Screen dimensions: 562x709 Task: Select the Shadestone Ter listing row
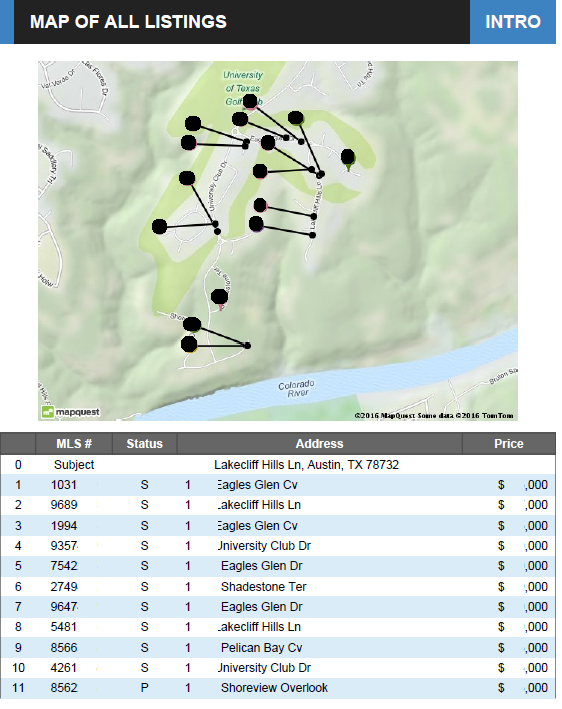tap(278, 586)
